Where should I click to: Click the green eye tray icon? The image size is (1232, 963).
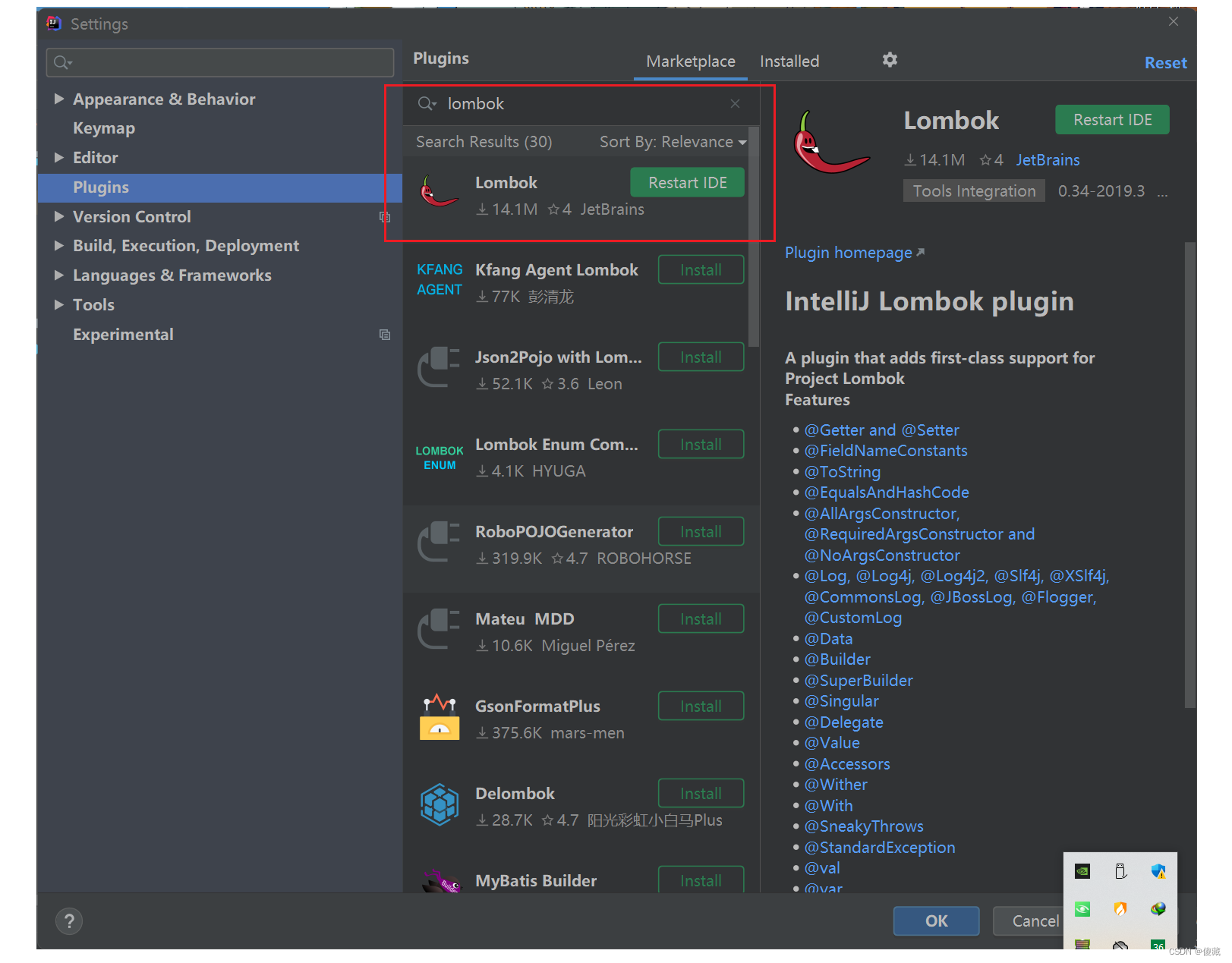coord(1082,908)
